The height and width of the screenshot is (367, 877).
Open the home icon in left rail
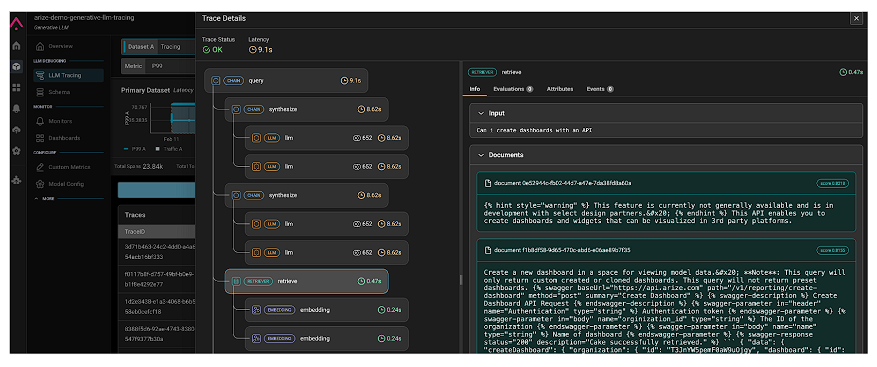17,46
